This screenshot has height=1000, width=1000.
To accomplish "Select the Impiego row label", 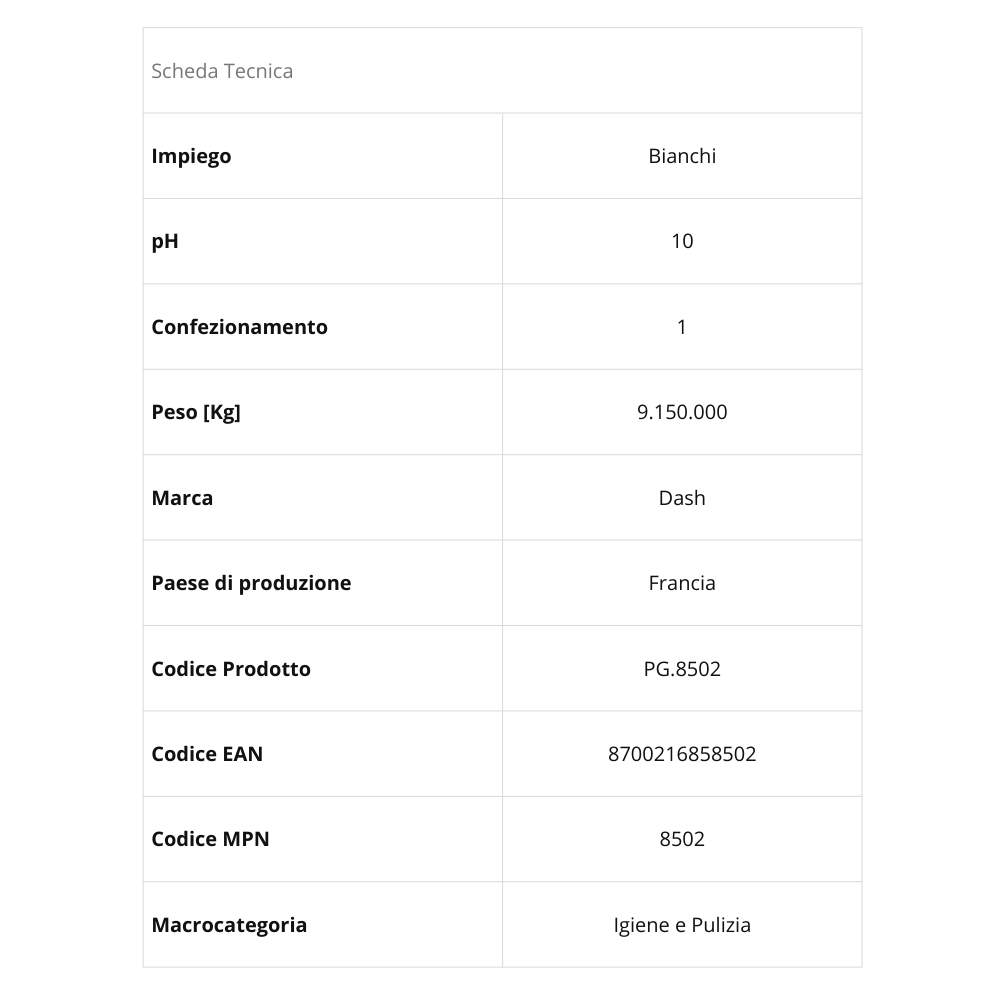I will (191, 156).
